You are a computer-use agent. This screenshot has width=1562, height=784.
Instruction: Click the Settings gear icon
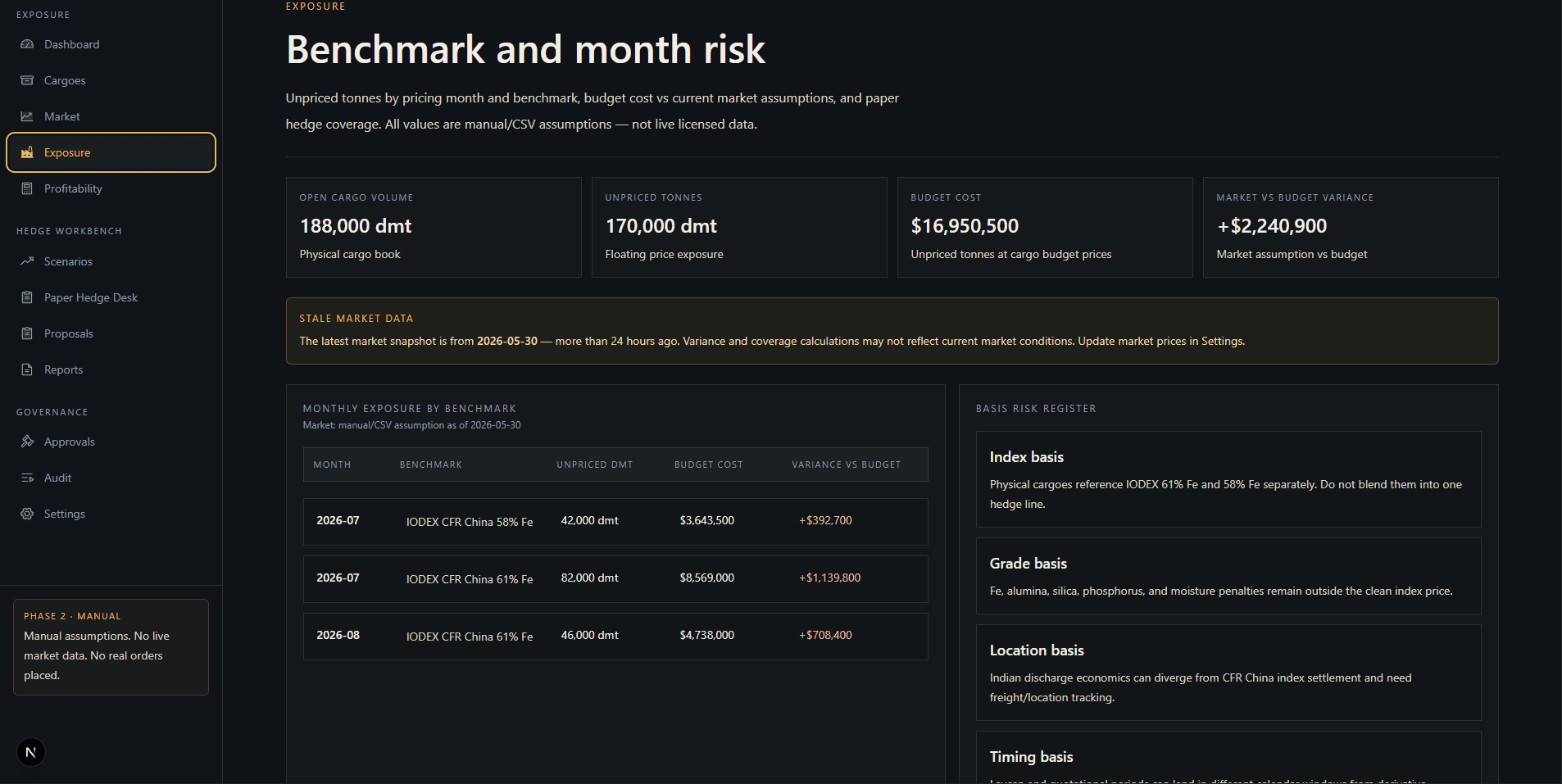tap(27, 514)
